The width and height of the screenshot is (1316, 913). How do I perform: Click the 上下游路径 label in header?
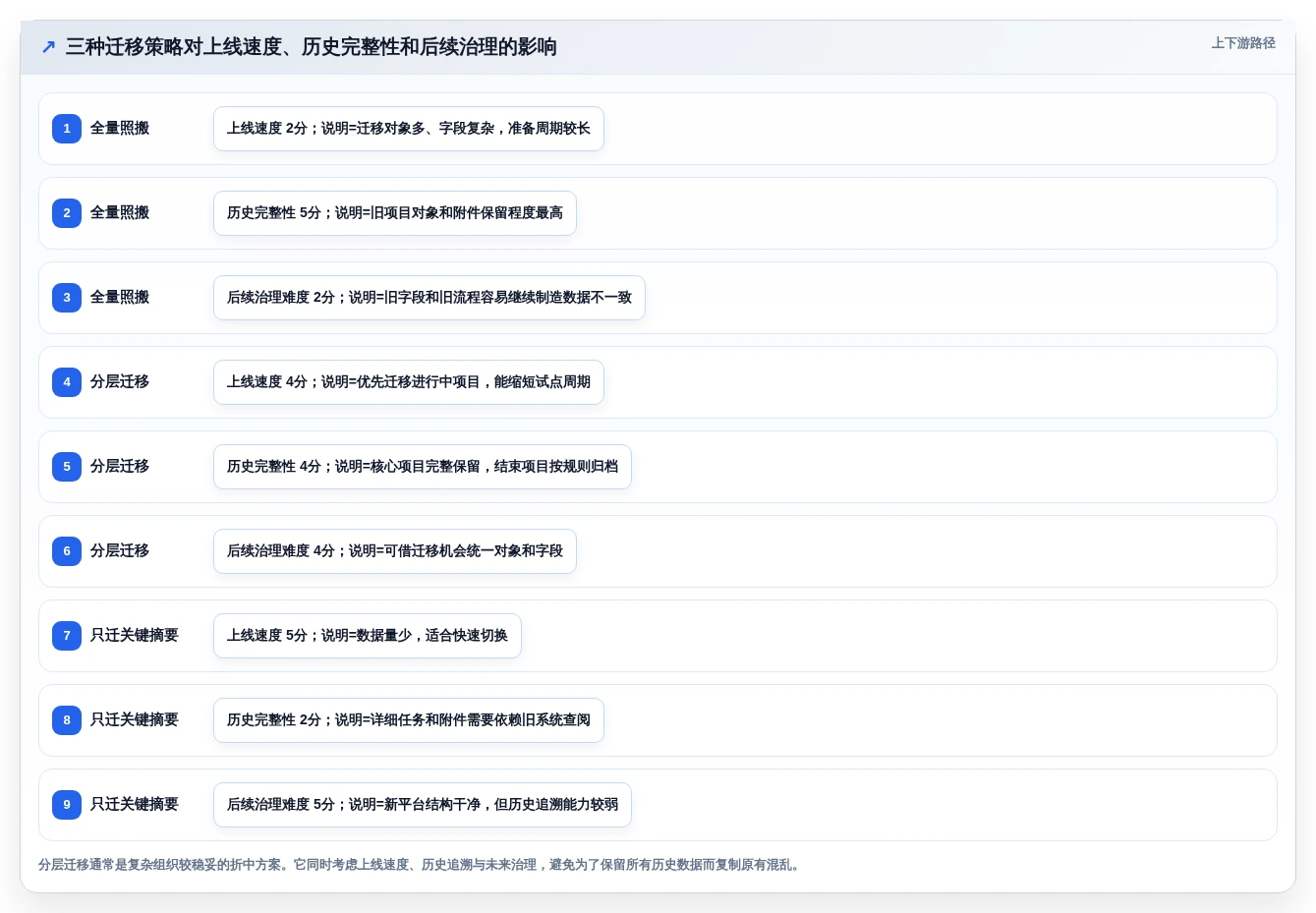[x=1243, y=43]
